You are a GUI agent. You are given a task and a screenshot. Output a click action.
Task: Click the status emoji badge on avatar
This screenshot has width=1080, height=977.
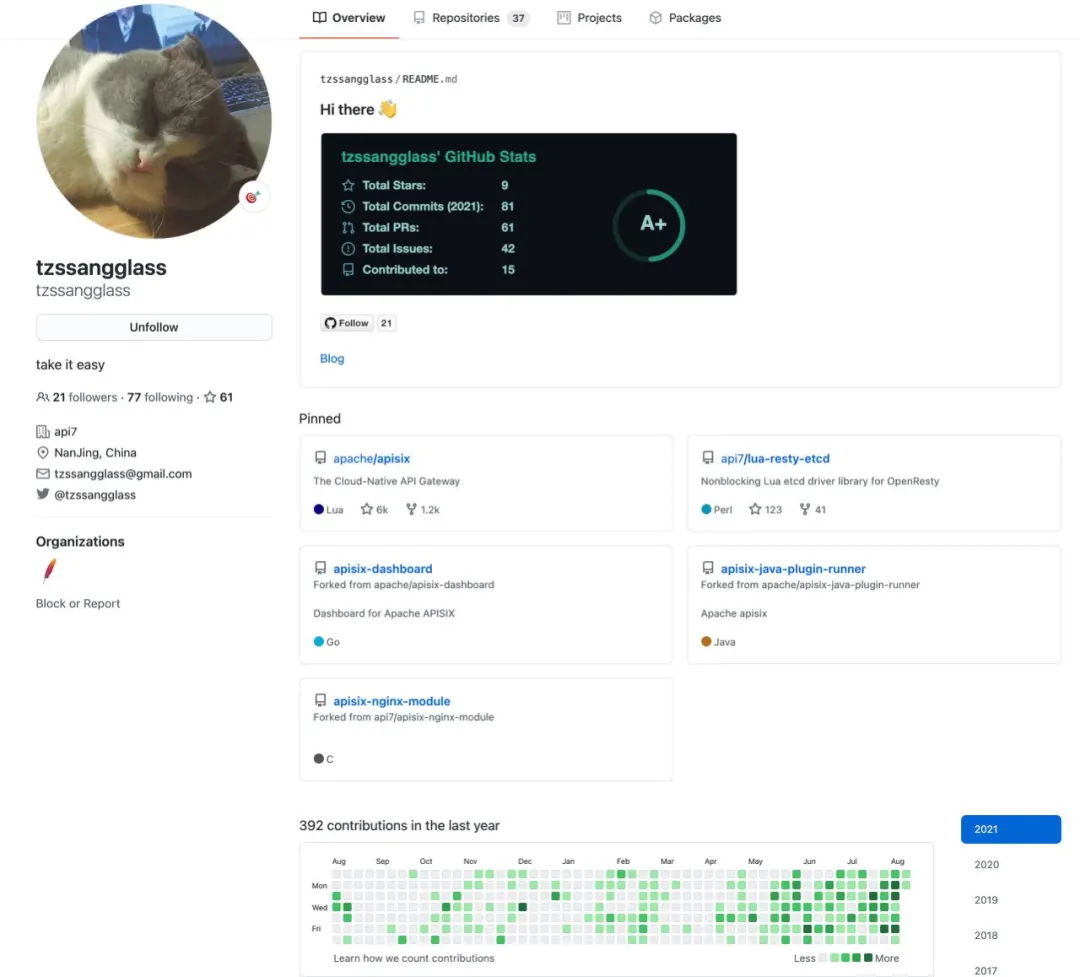[253, 197]
